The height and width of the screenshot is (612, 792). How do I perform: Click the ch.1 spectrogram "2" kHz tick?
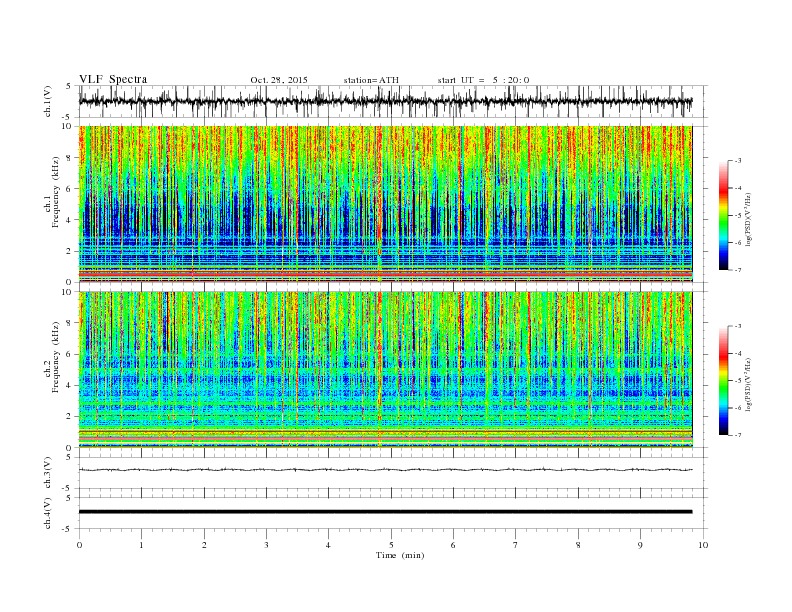tap(69, 251)
